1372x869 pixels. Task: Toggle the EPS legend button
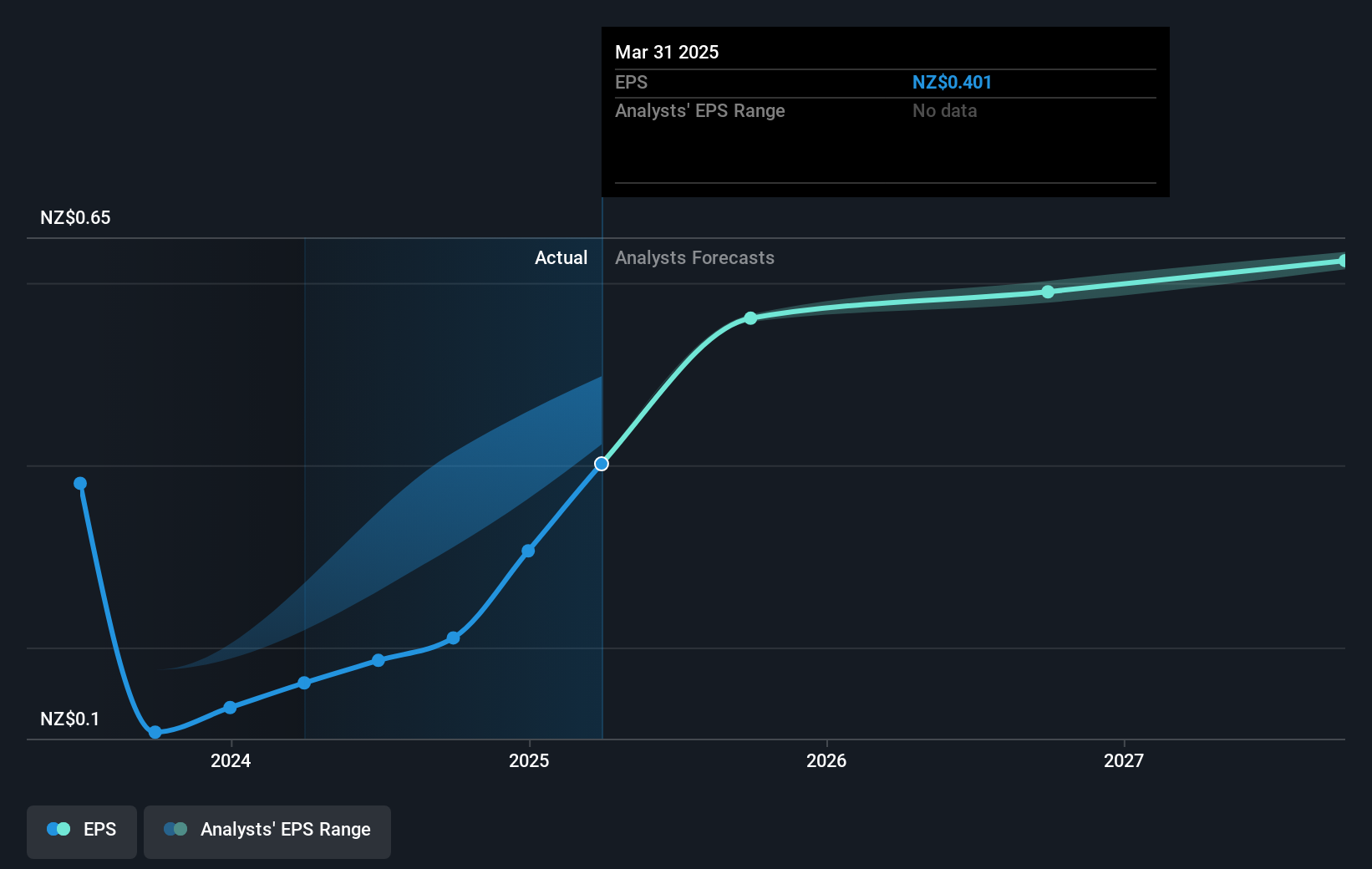click(82, 831)
